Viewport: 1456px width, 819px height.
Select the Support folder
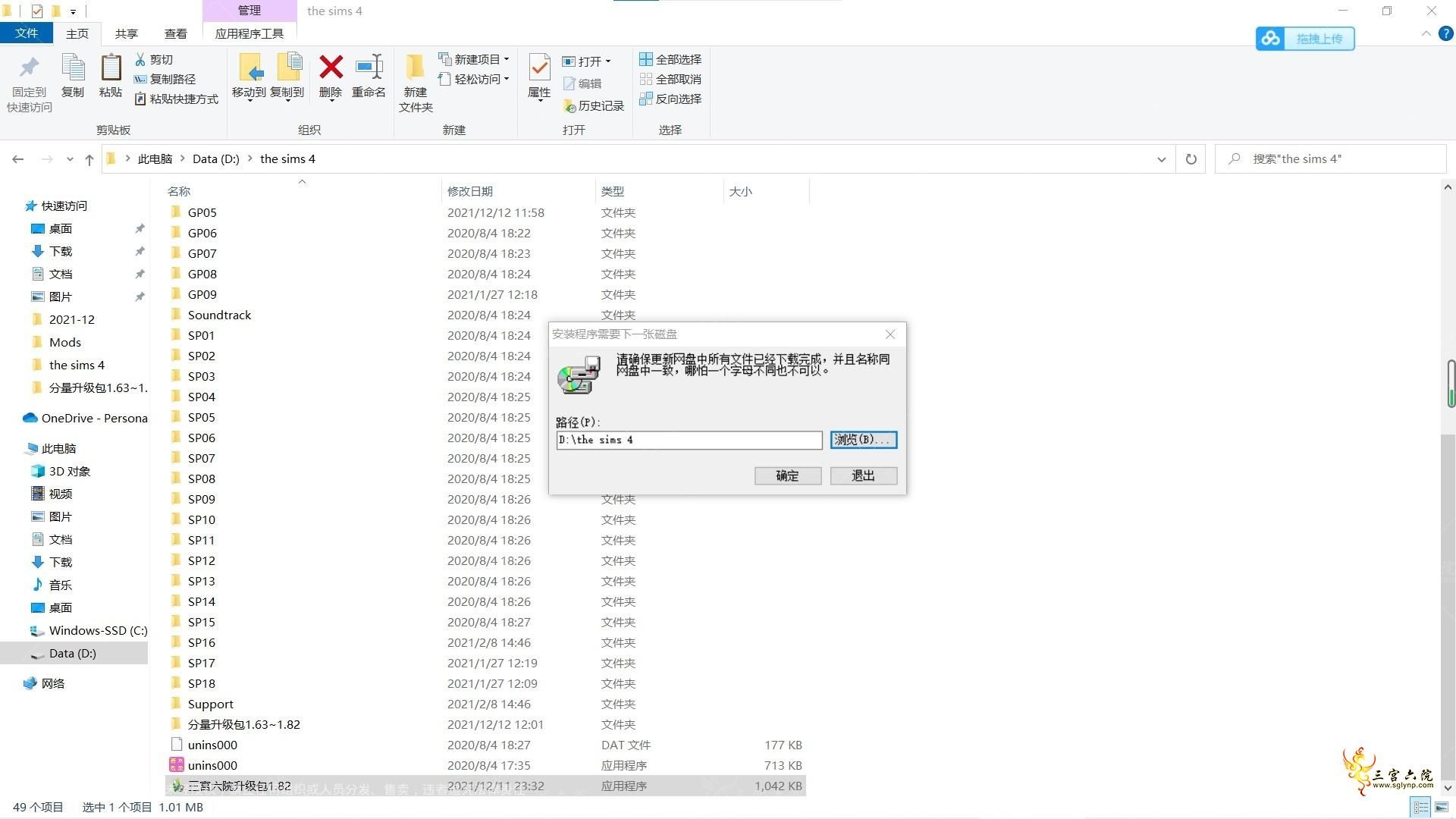pyautogui.click(x=485, y=704)
